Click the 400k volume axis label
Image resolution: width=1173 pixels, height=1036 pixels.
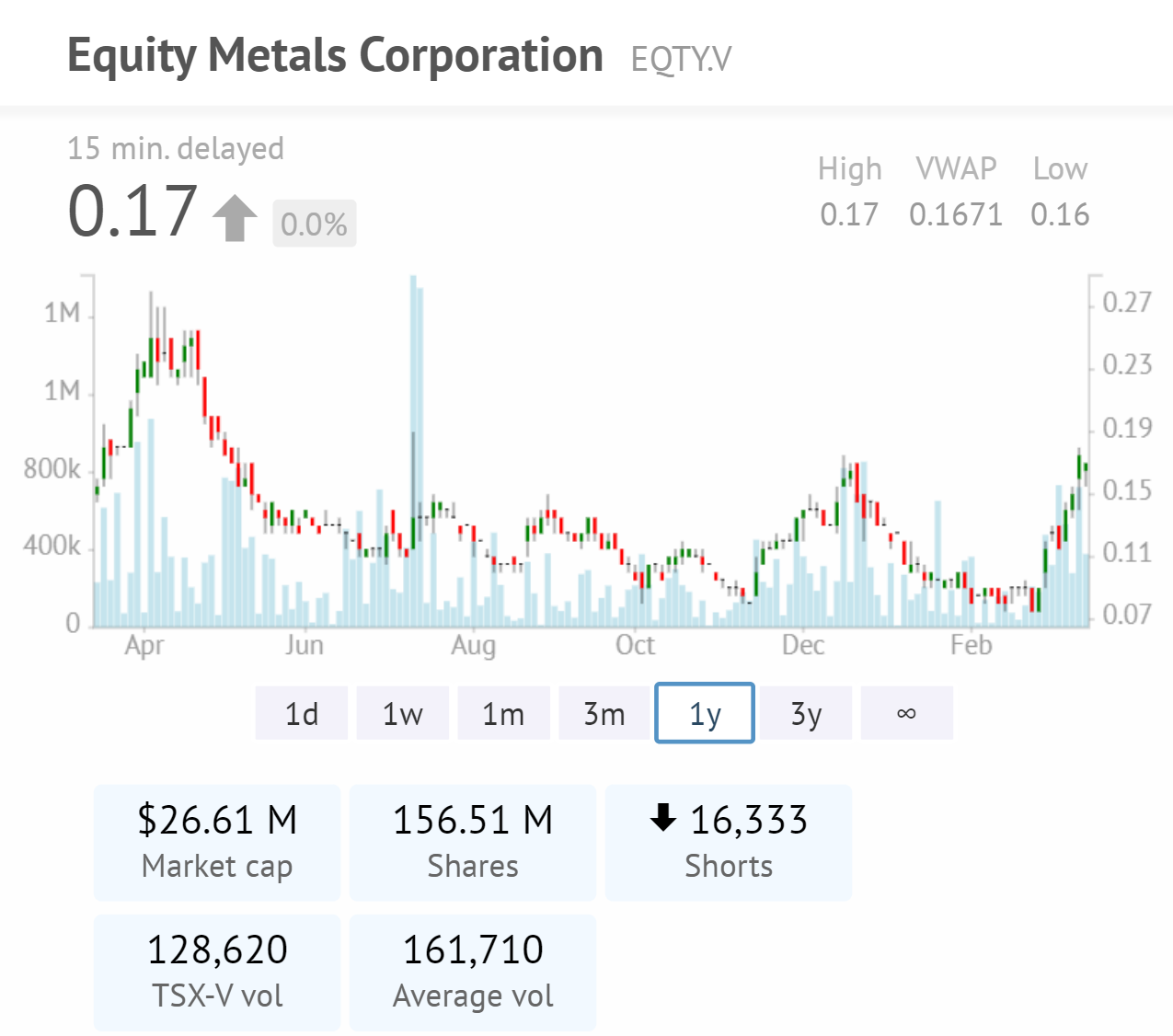click(52, 547)
